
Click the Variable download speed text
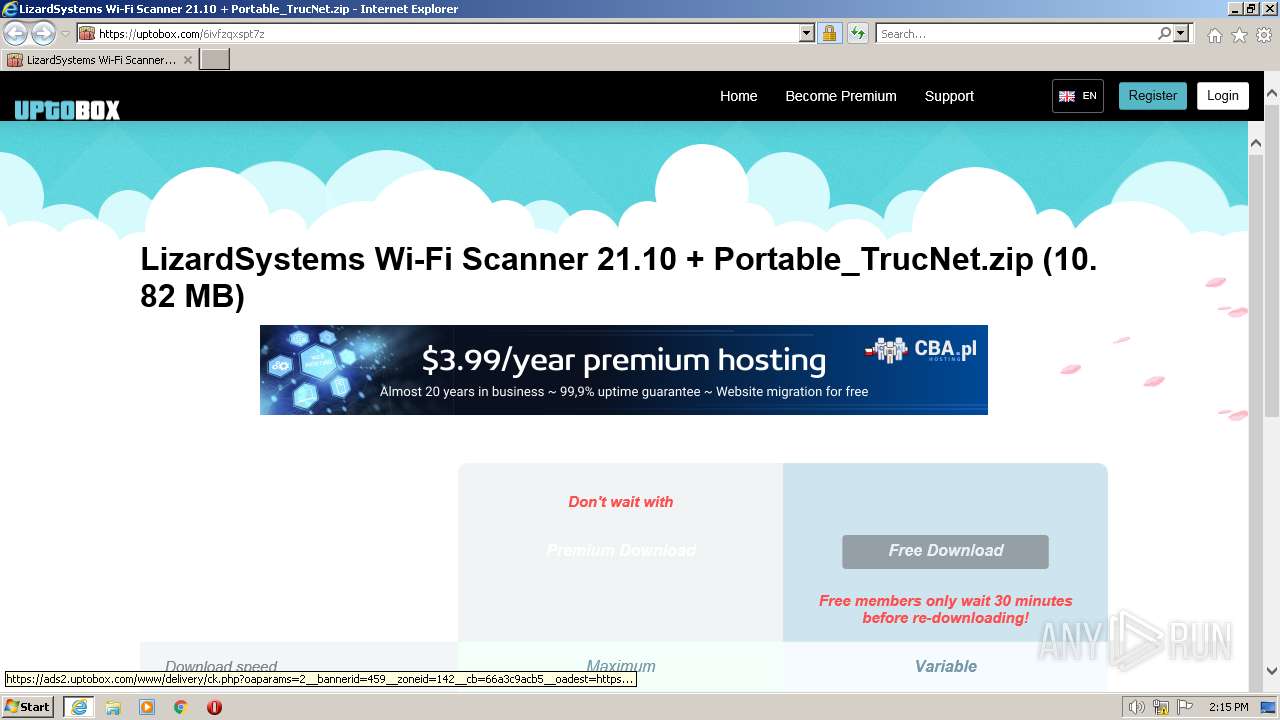pos(945,666)
